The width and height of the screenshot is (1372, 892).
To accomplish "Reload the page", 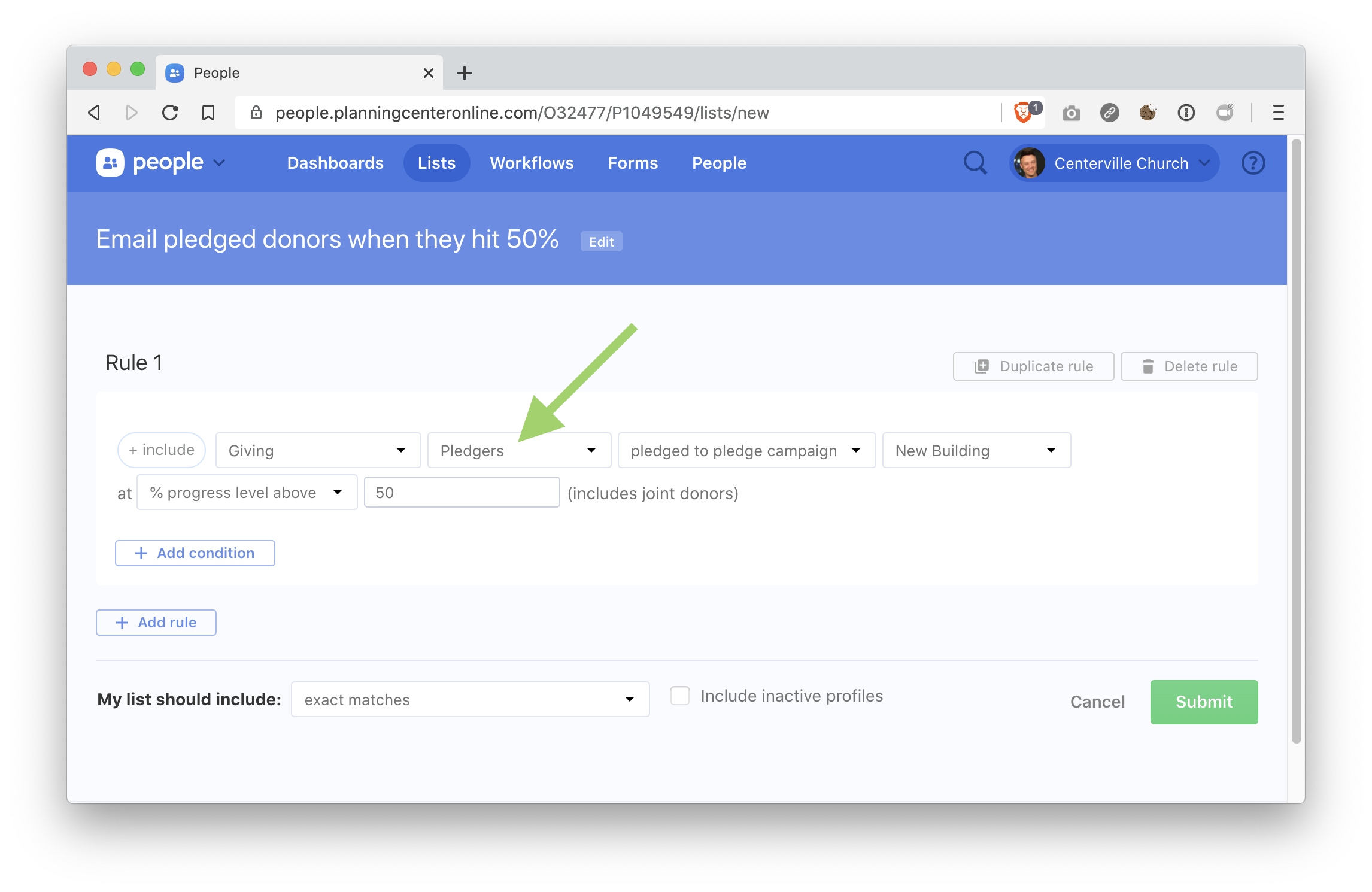I will click(x=171, y=113).
